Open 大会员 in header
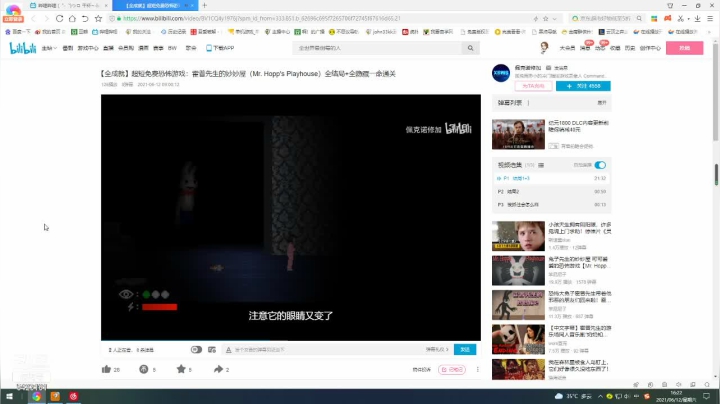 pyautogui.click(x=567, y=48)
